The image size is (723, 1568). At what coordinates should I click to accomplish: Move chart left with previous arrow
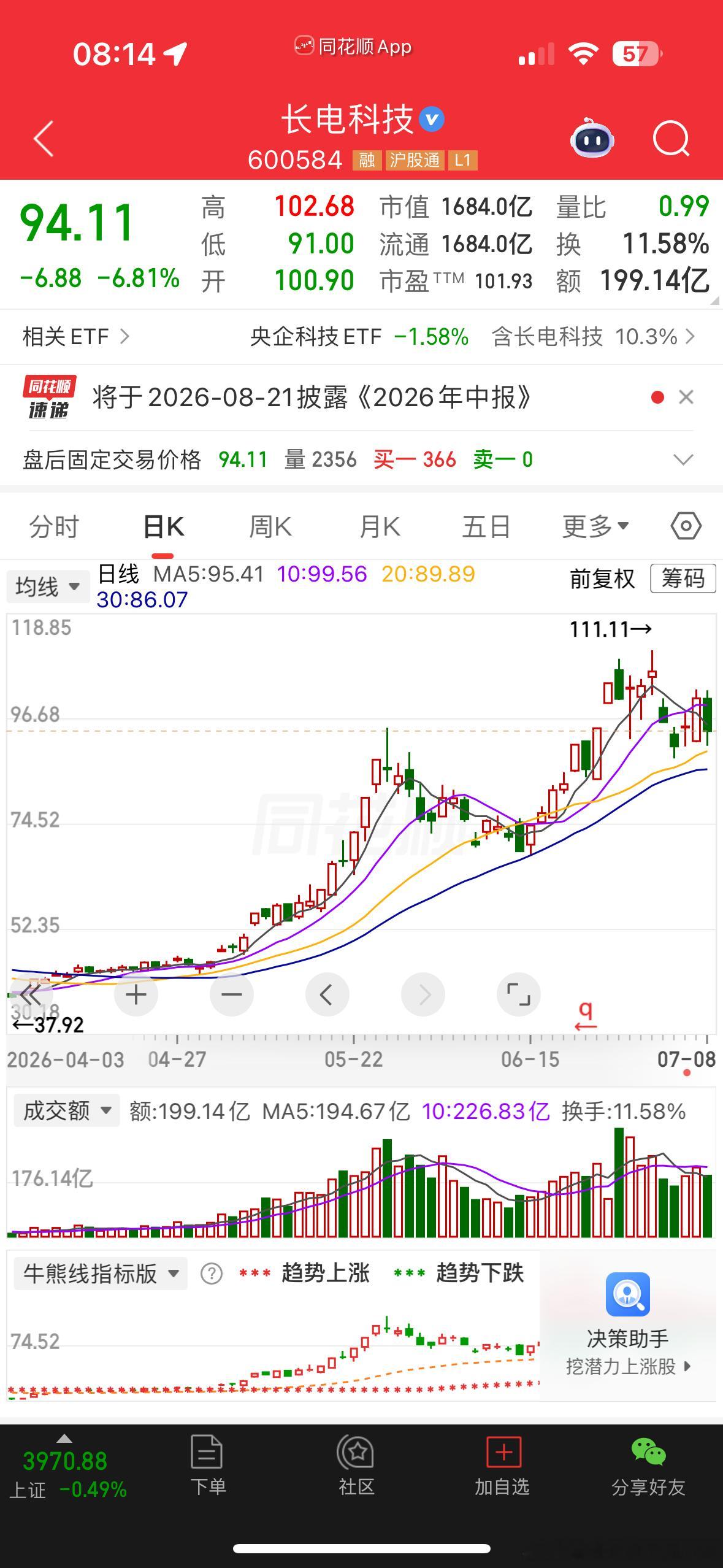(x=327, y=994)
